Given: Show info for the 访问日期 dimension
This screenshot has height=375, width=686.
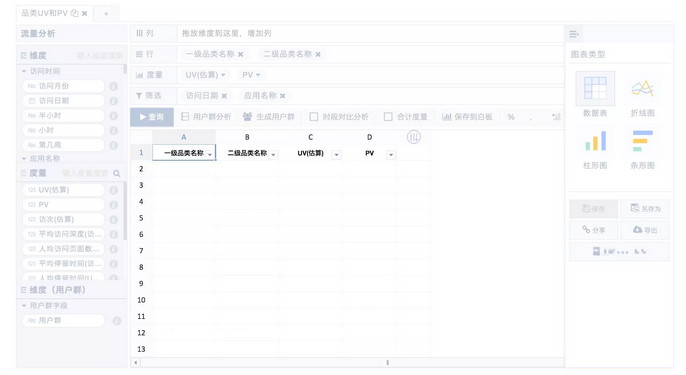Looking at the screenshot, I should (114, 101).
